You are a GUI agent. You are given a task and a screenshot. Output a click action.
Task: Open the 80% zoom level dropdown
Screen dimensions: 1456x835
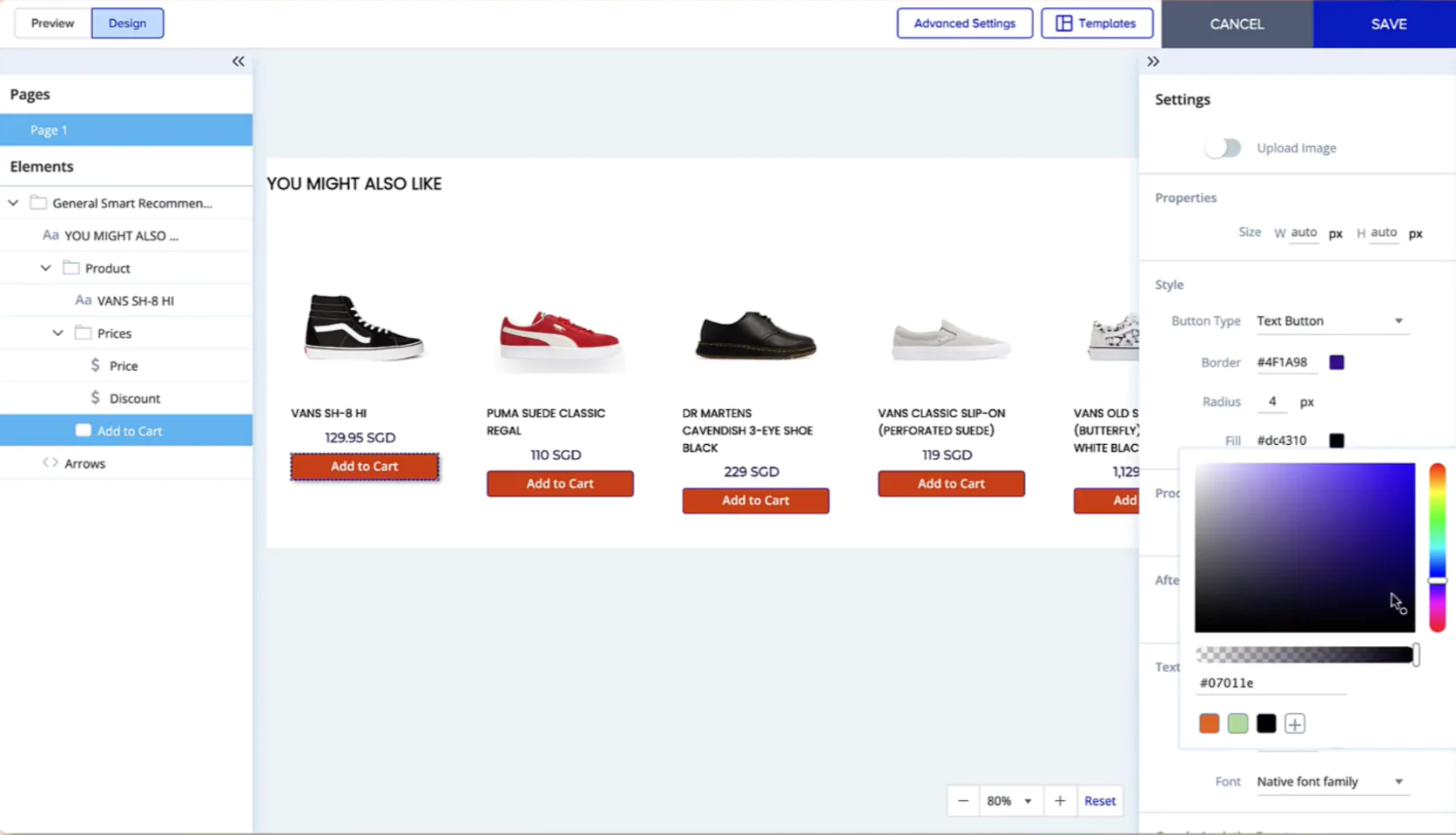pyautogui.click(x=1009, y=801)
